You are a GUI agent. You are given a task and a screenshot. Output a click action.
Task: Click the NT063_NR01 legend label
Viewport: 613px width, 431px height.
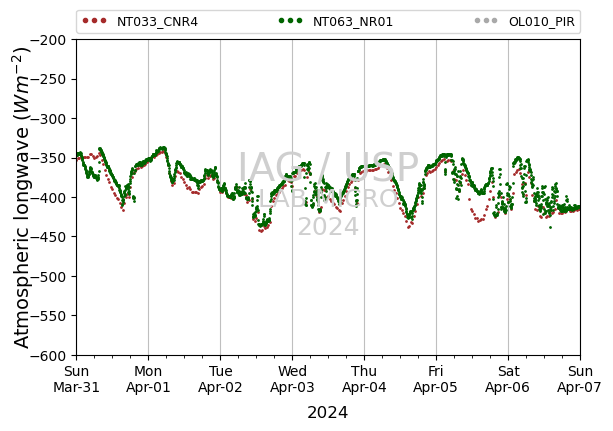(x=353, y=22)
